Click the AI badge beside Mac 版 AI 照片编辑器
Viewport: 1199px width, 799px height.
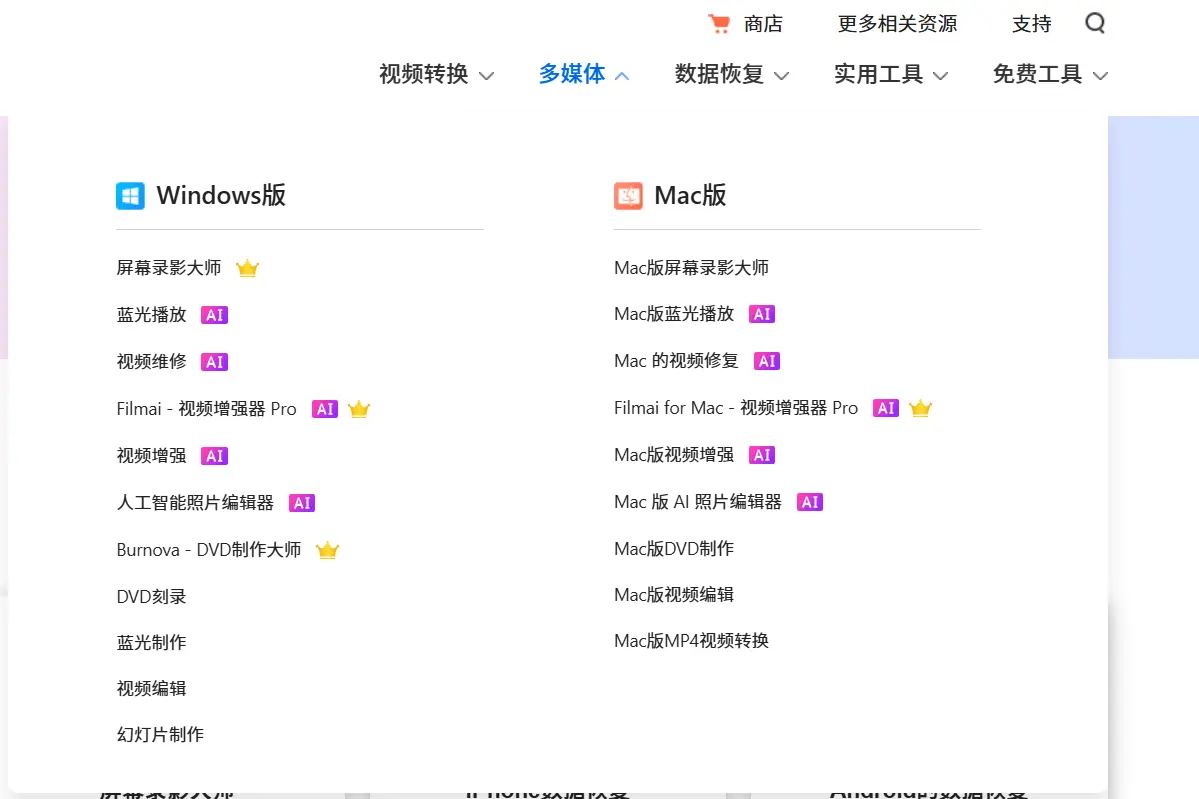pos(809,501)
